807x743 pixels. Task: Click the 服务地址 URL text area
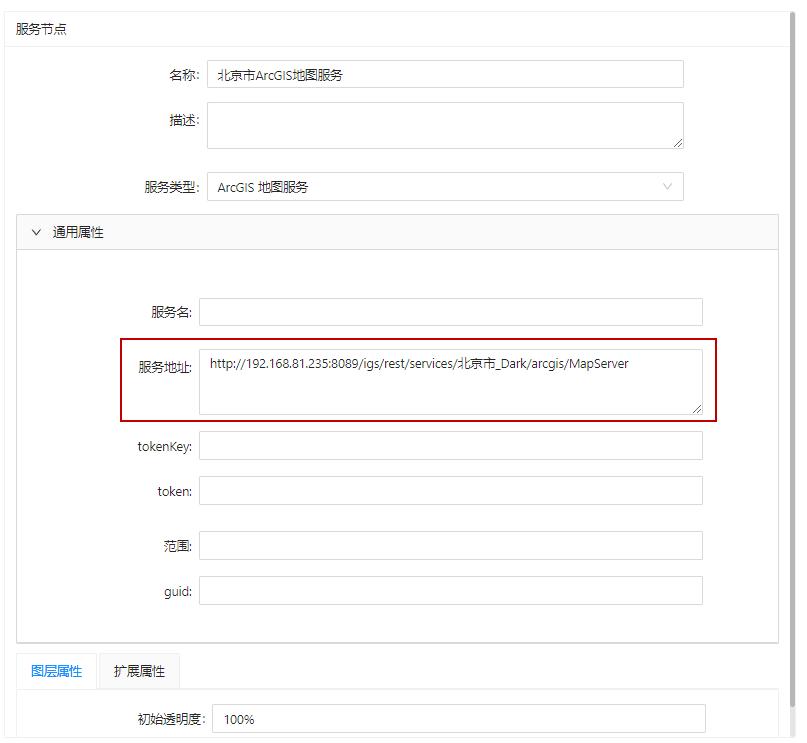pyautogui.click(x=451, y=382)
